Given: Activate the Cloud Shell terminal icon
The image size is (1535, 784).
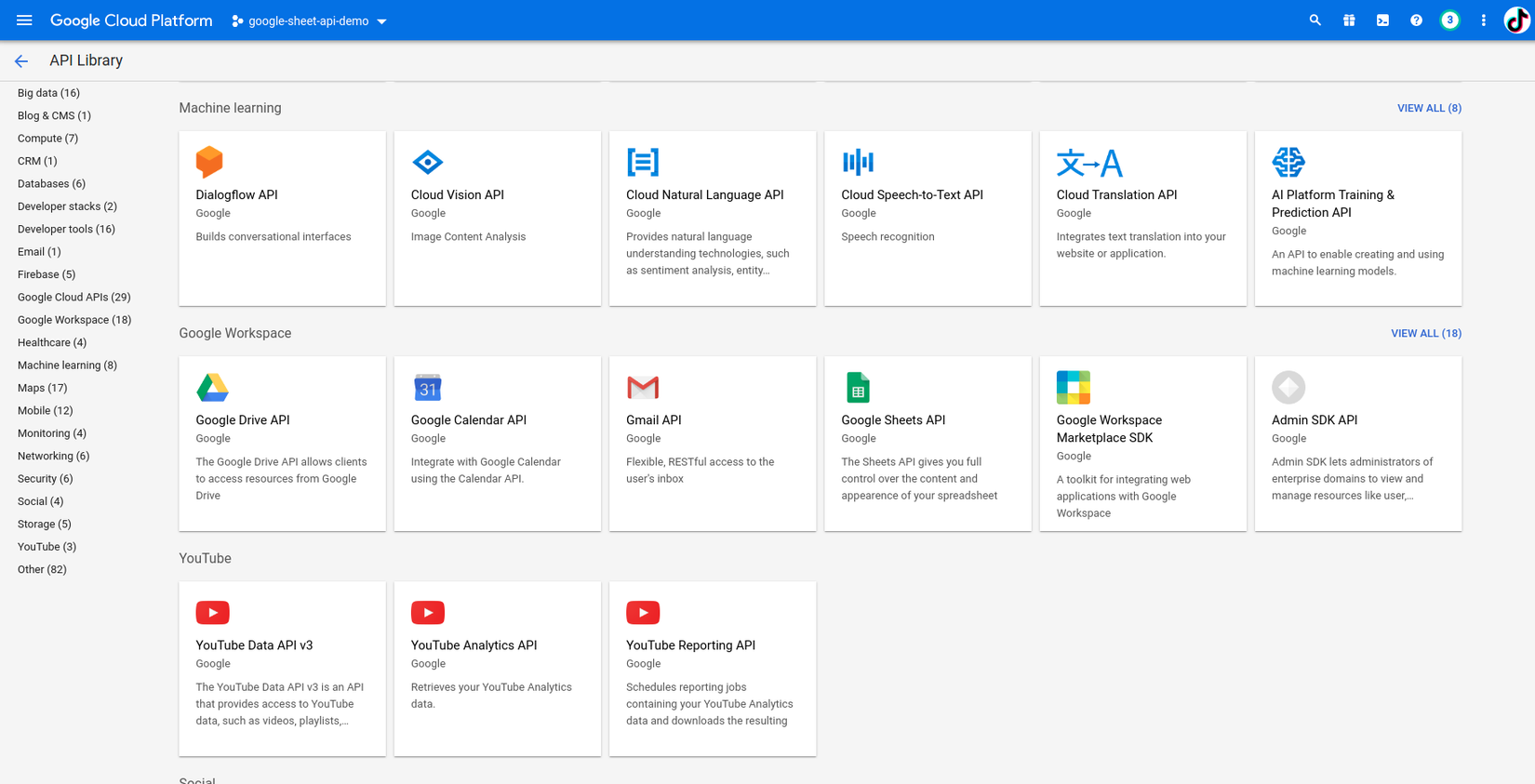Looking at the screenshot, I should point(1382,20).
